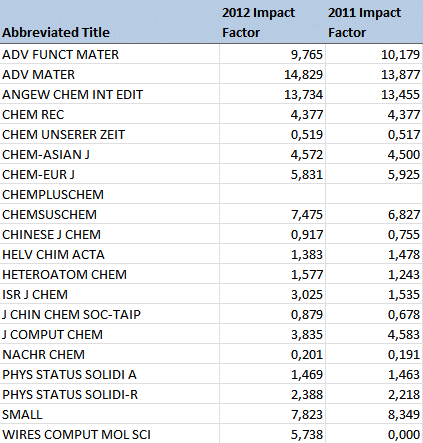Click the PHYS STATUS SOLIDI A cell

[x=110, y=374]
